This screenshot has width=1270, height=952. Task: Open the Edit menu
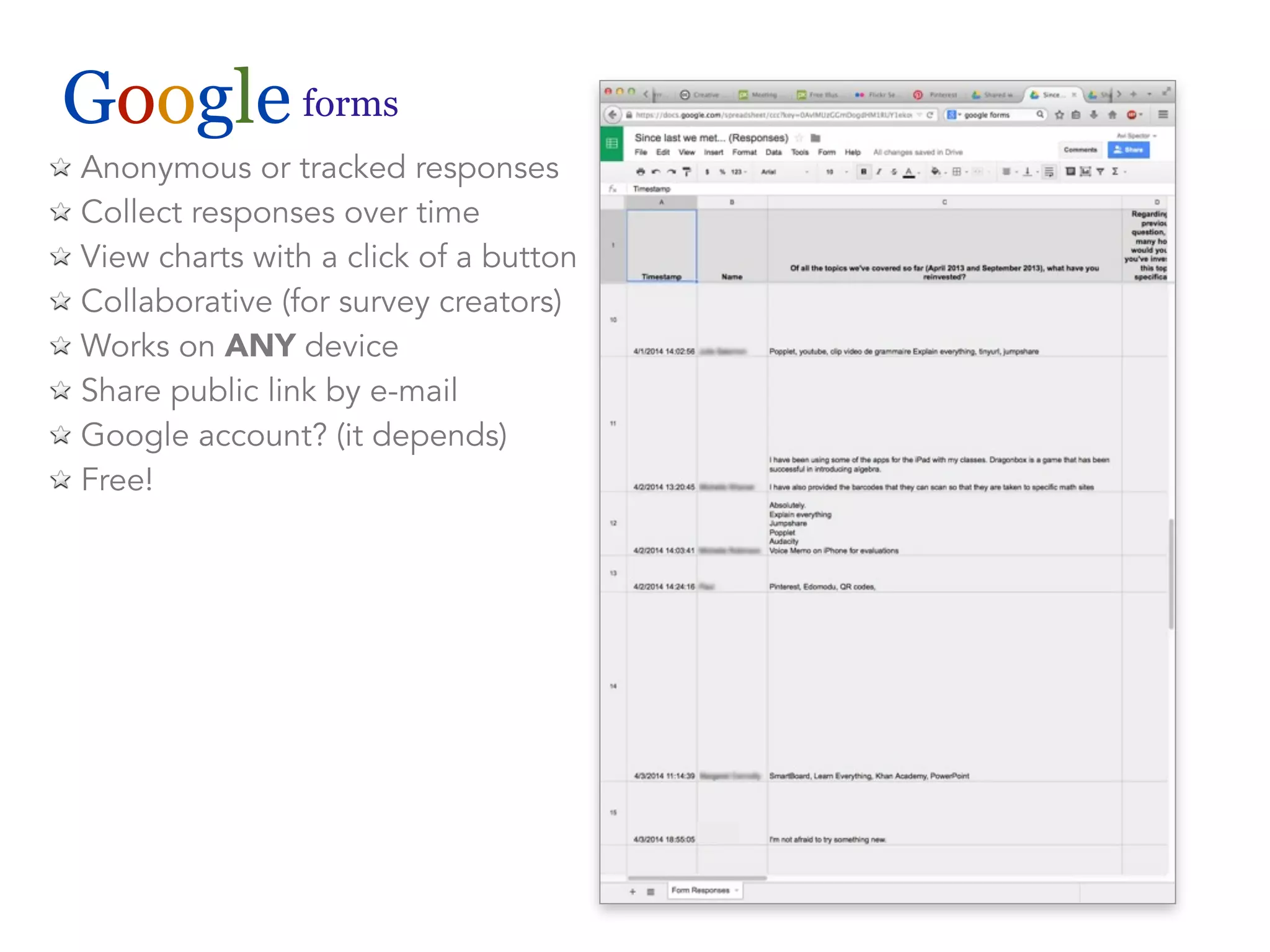pos(663,152)
